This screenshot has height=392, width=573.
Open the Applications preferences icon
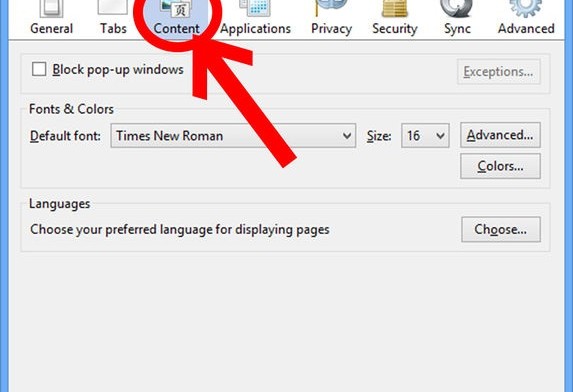coord(255,8)
